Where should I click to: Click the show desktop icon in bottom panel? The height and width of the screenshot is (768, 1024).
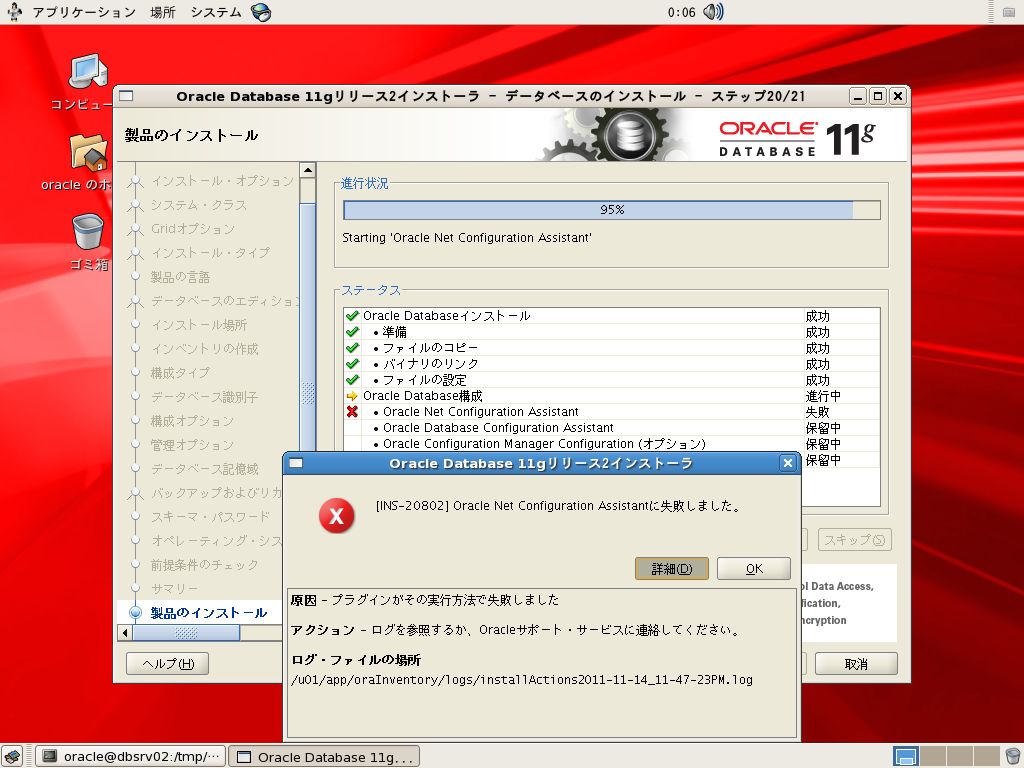pyautogui.click(x=12, y=756)
